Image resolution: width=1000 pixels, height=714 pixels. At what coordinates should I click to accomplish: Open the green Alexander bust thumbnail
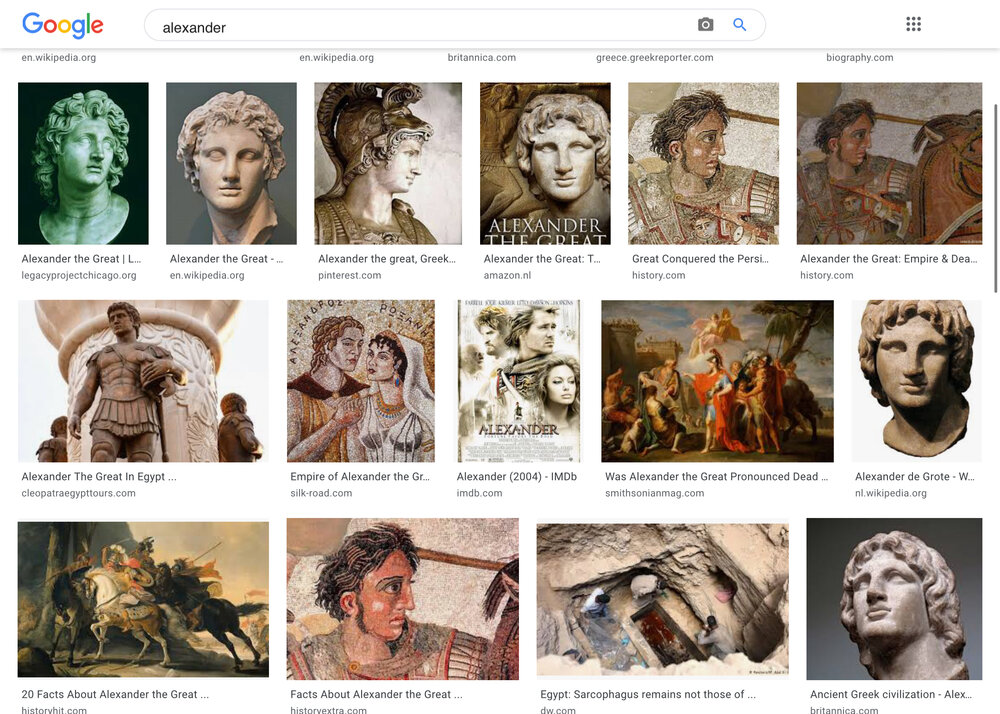click(83, 163)
